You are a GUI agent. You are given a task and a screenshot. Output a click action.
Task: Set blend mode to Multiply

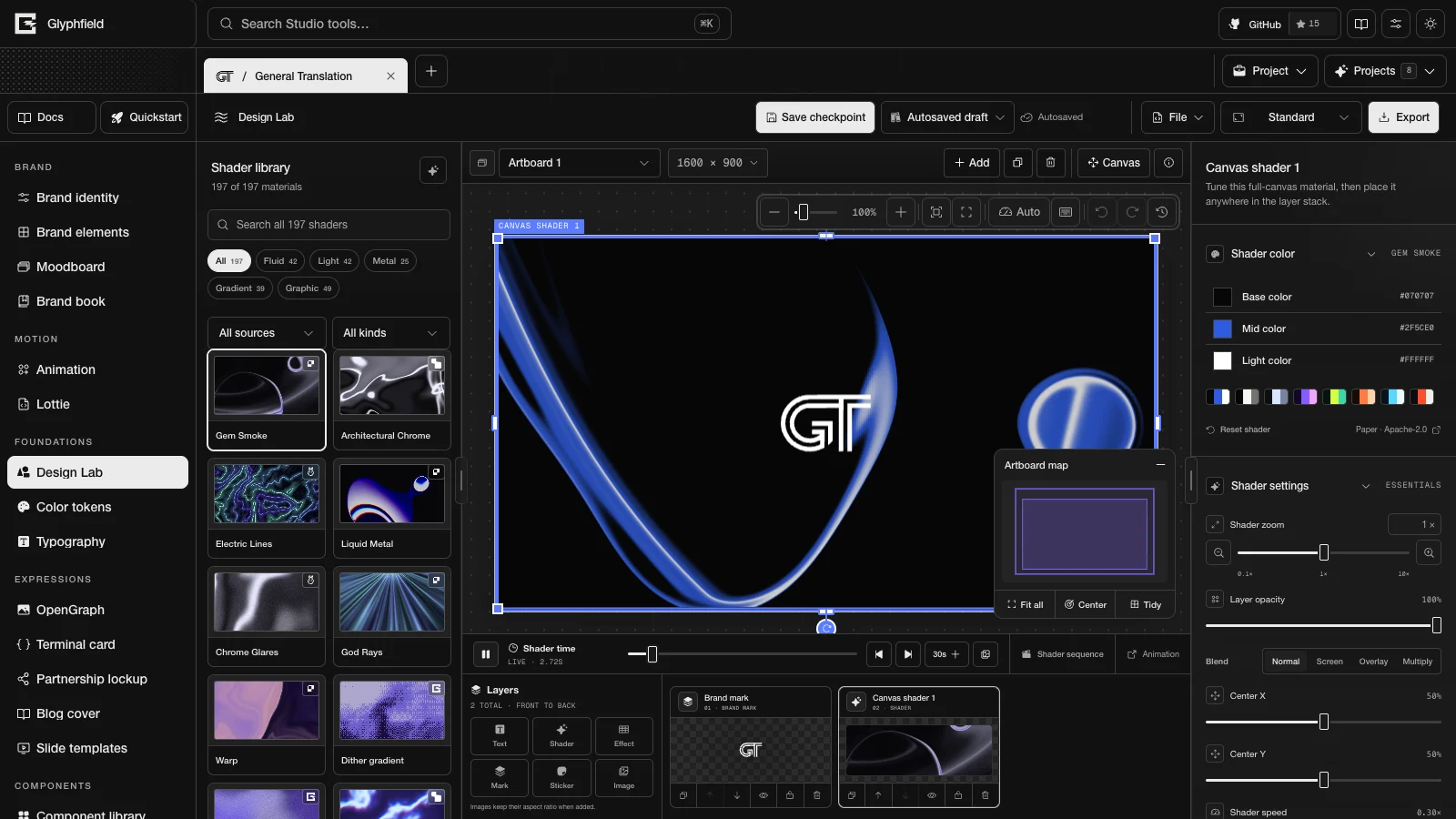pos(1417,662)
